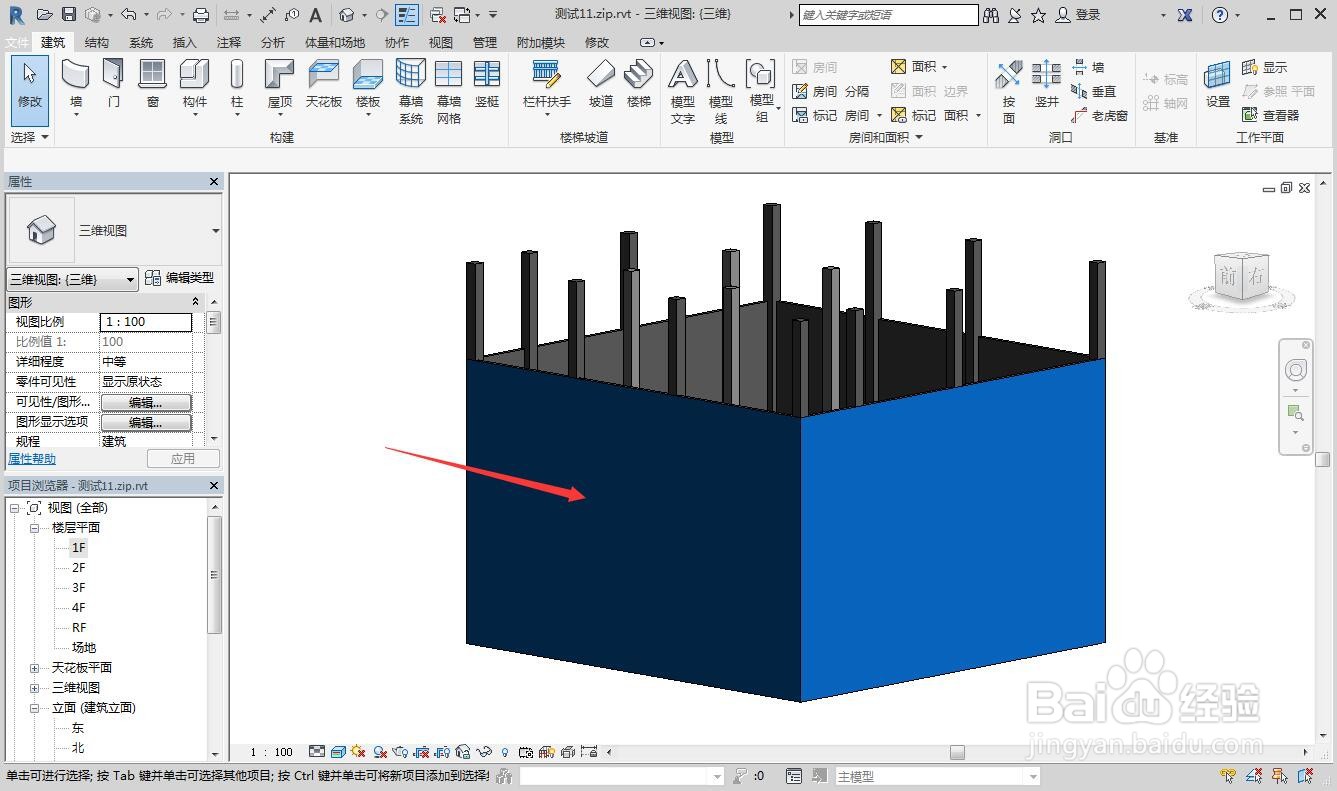
Task: Select the 构件 (Component) tool
Action: pos(194,88)
